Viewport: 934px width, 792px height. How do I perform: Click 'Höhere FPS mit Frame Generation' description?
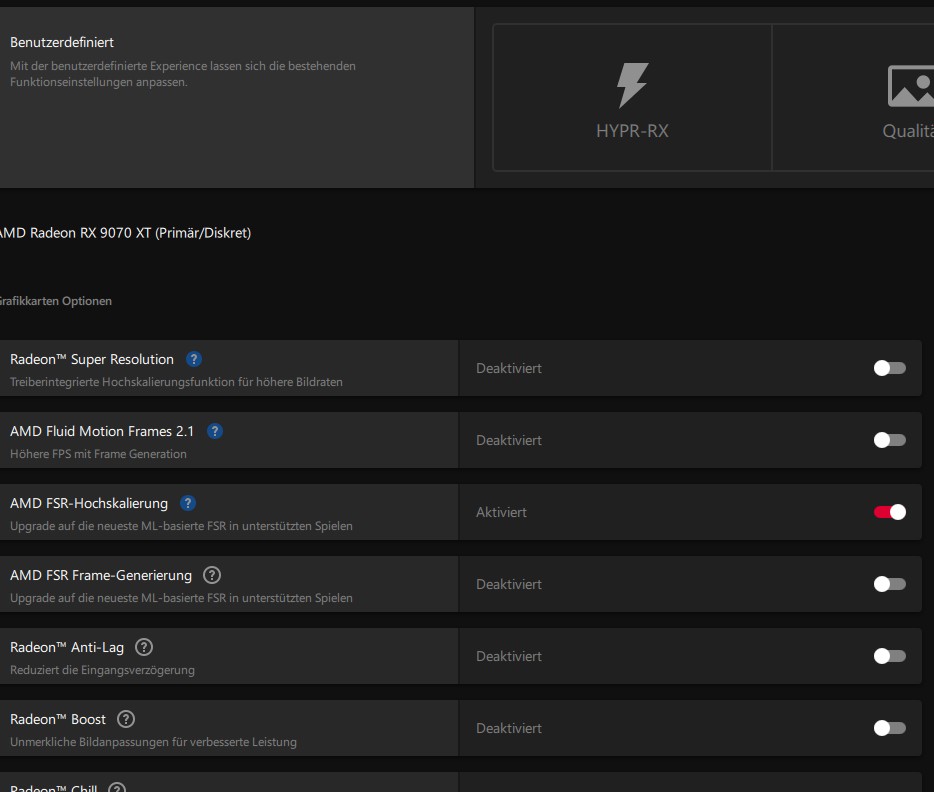98,454
